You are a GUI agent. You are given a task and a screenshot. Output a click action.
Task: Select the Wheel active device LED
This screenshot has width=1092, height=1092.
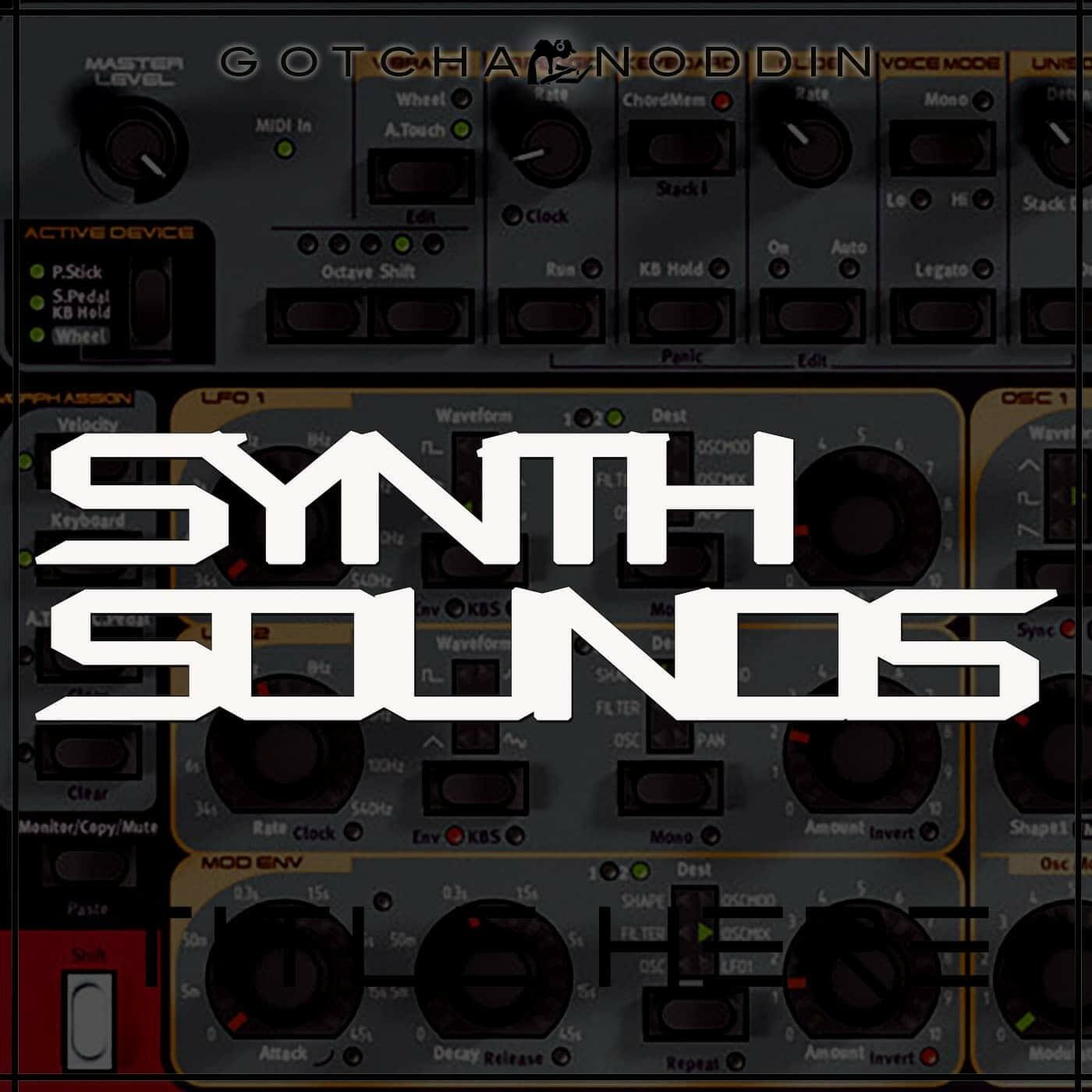(x=37, y=335)
